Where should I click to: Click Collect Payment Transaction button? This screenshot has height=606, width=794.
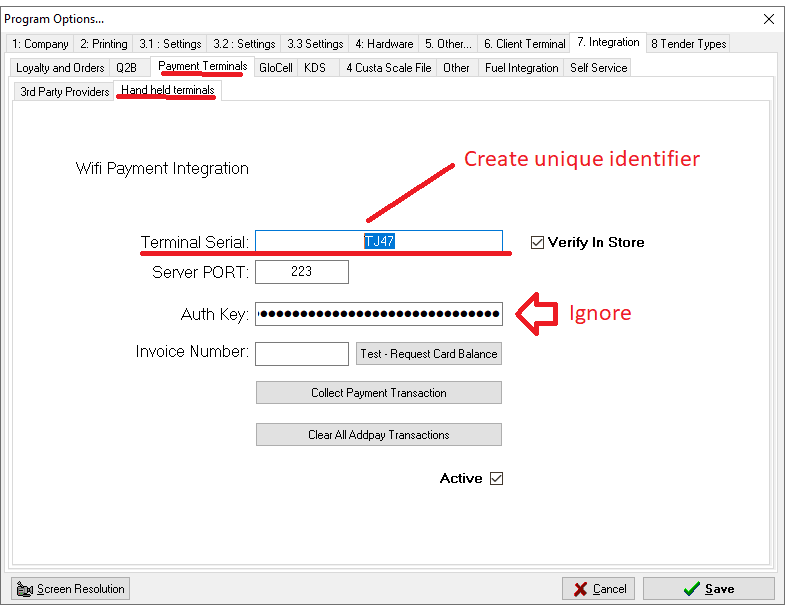pyautogui.click(x=379, y=393)
